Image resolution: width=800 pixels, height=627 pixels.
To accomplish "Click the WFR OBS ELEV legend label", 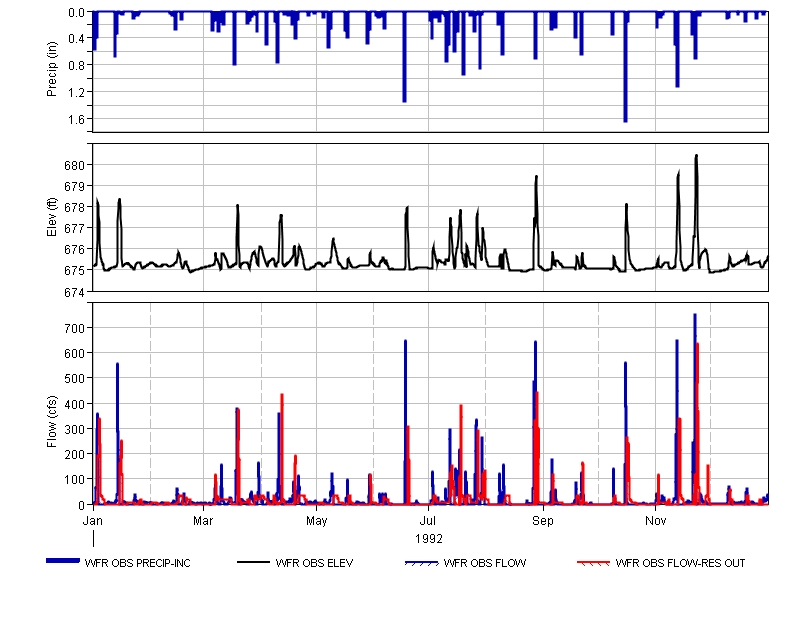I will click(314, 563).
